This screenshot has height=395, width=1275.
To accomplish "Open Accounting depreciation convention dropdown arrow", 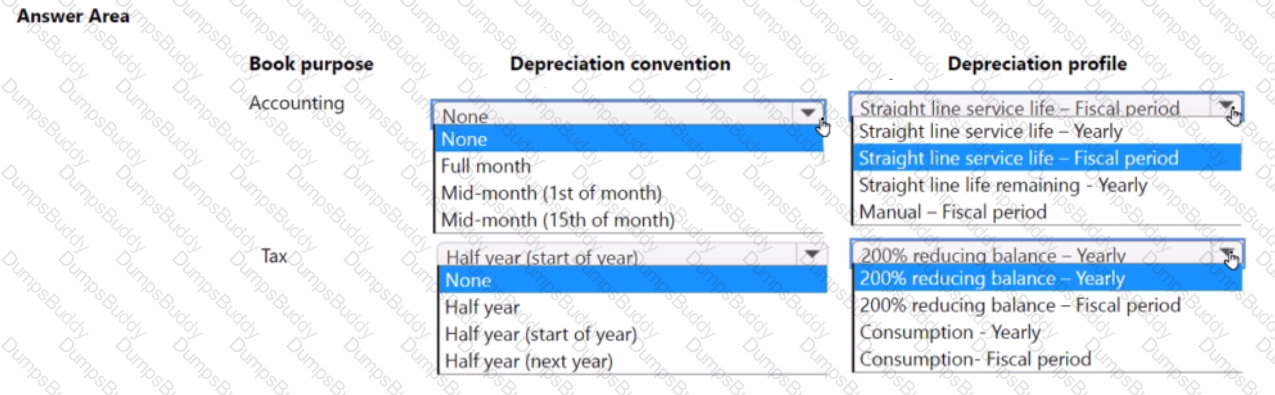I will [808, 114].
